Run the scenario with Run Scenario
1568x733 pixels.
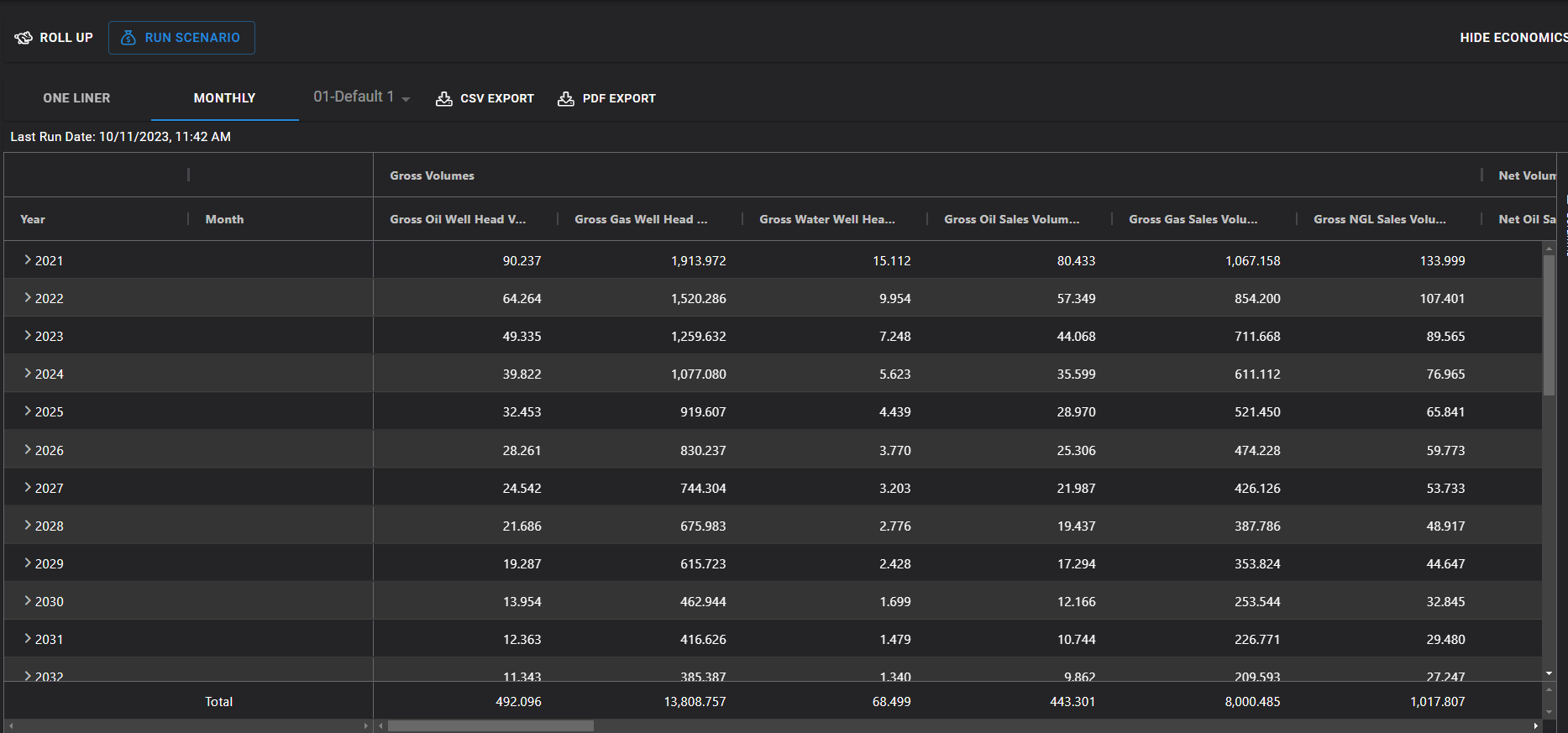pos(181,38)
